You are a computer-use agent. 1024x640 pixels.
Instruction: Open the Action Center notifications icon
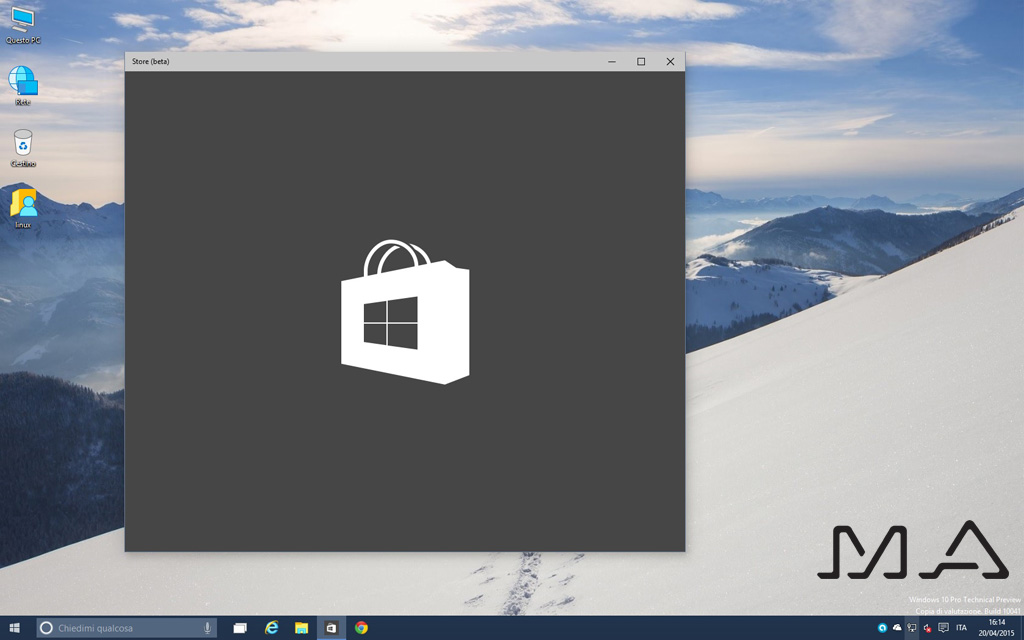coord(943,628)
